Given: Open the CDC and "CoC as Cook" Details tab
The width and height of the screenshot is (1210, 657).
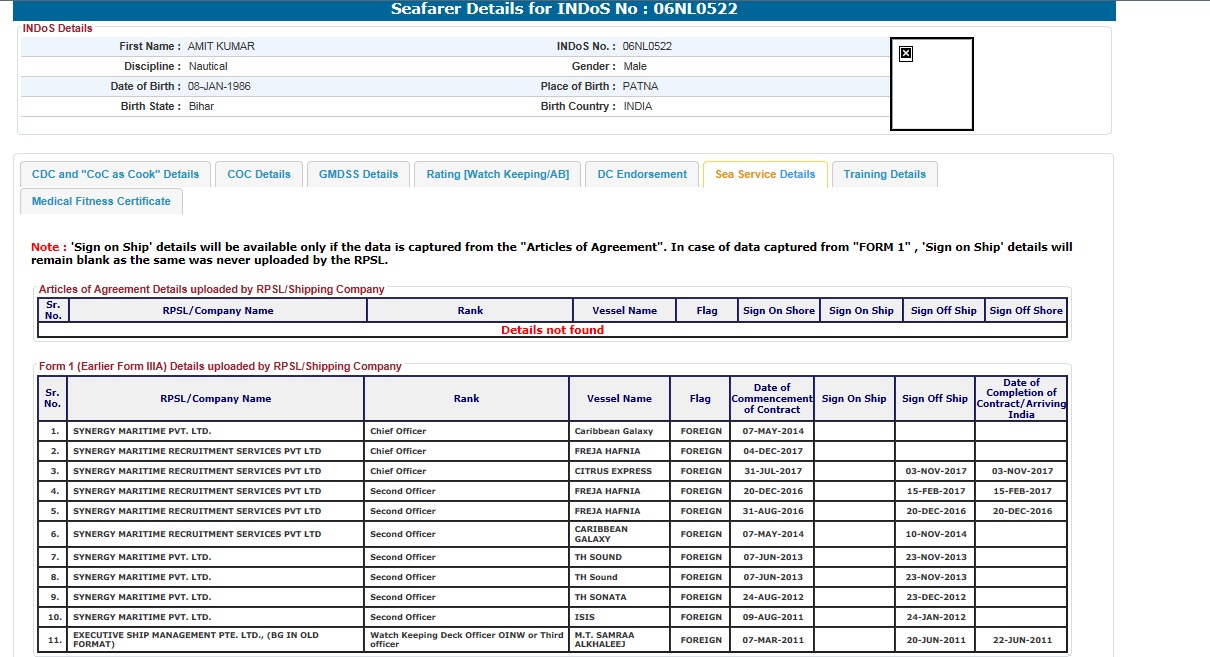Looking at the screenshot, I should click(x=115, y=174).
